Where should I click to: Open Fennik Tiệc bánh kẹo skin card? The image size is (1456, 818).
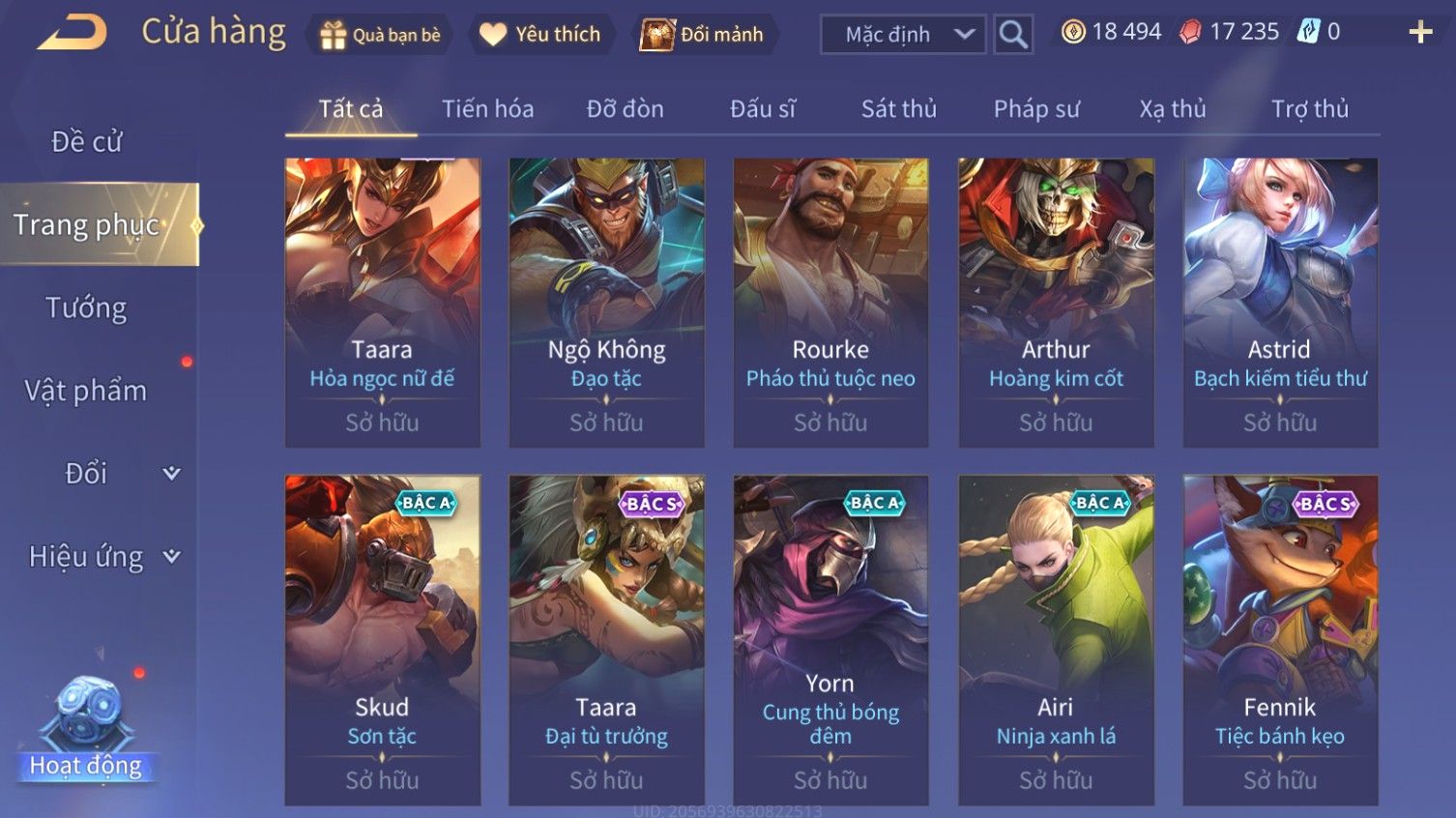tap(1280, 640)
